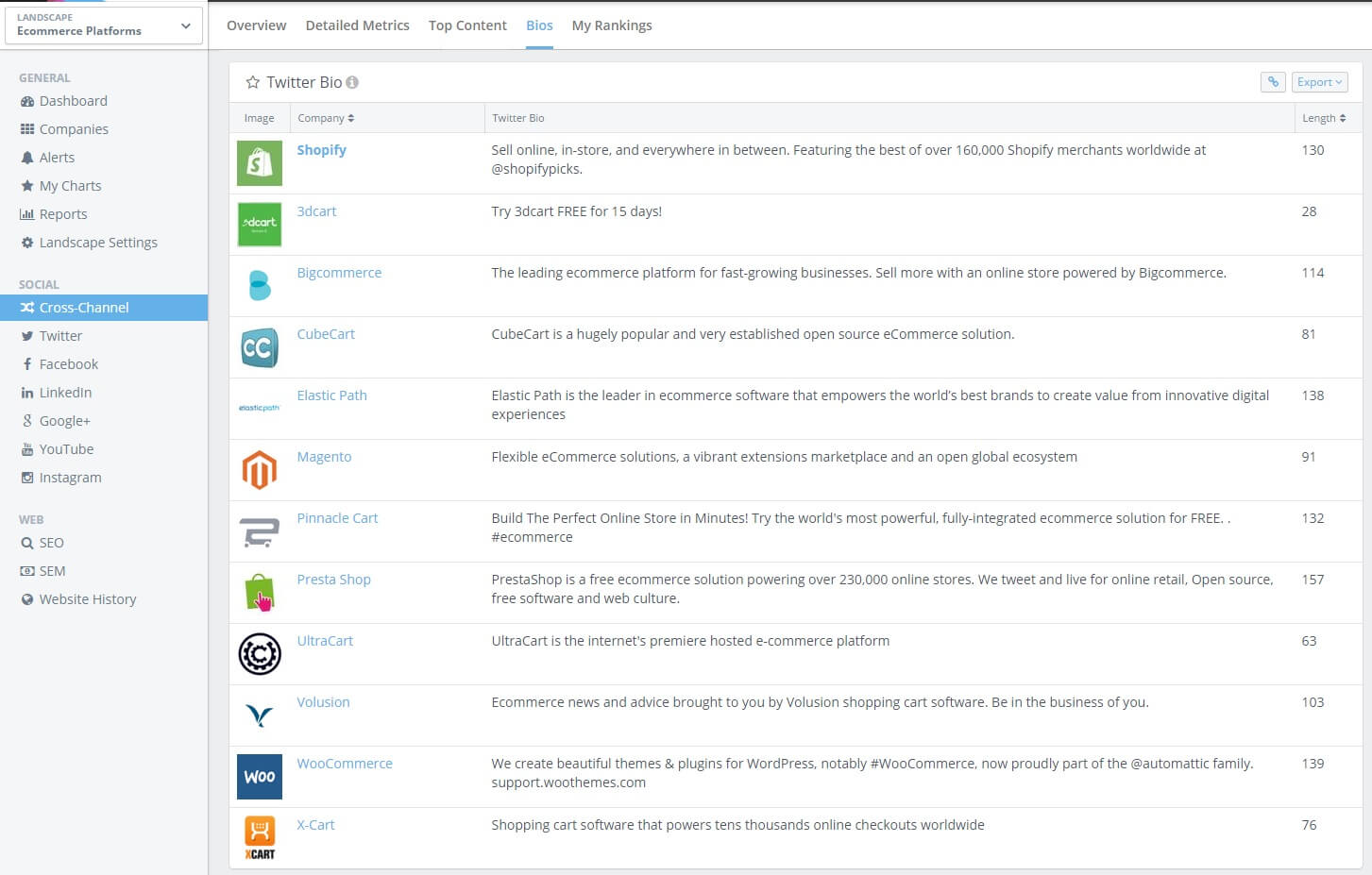Image resolution: width=1372 pixels, height=875 pixels.
Task: Click the Google+ icon in sidebar
Action: (27, 421)
